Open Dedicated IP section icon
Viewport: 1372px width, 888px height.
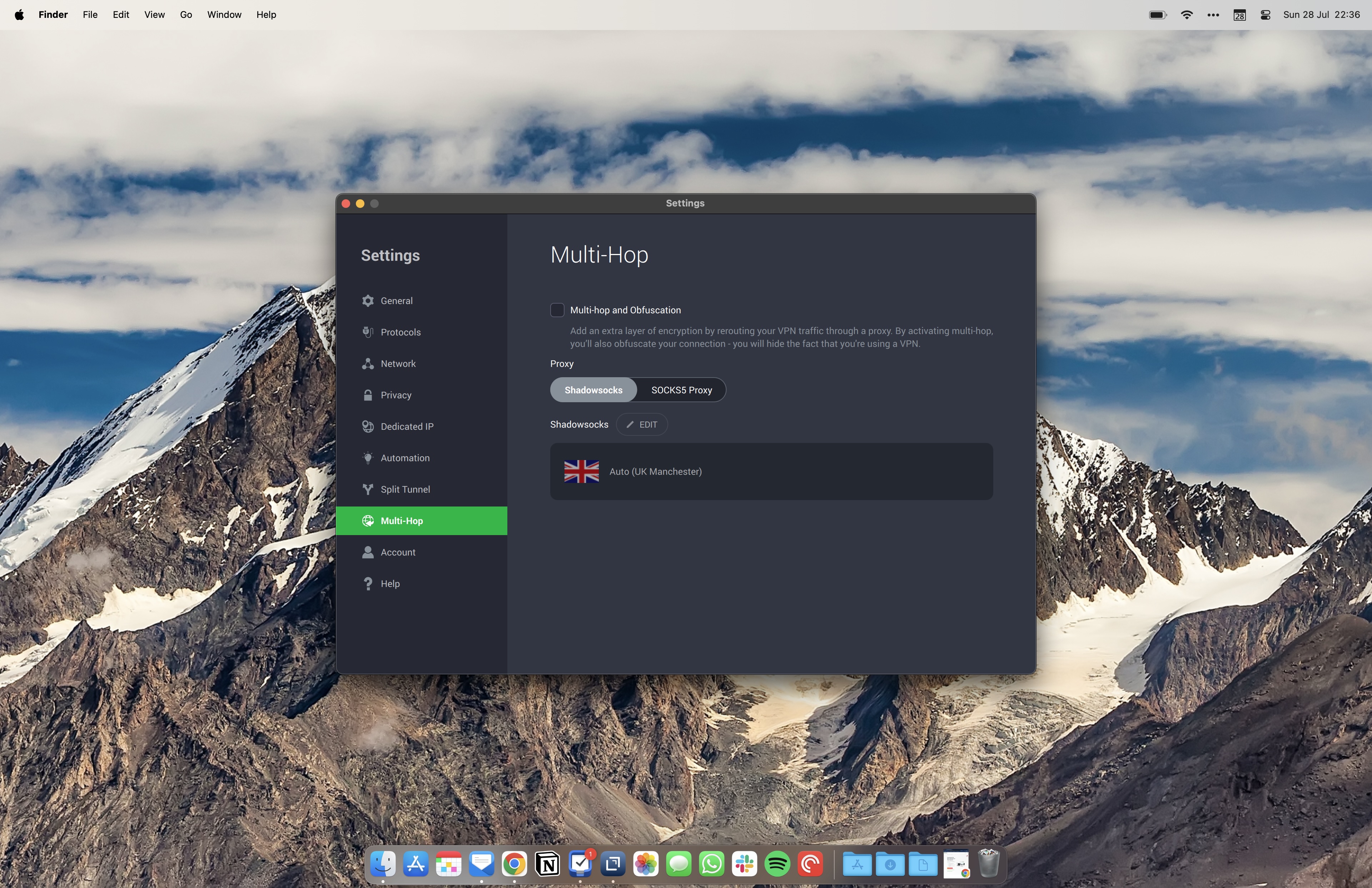368,426
